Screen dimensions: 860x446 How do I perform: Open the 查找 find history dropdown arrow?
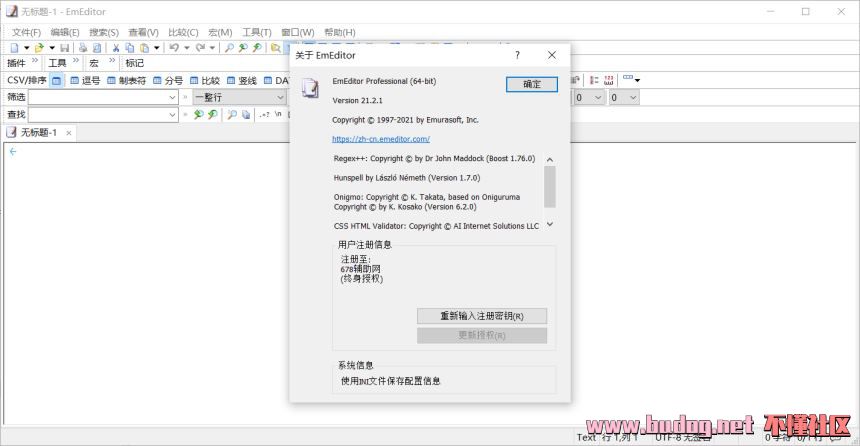(172, 115)
